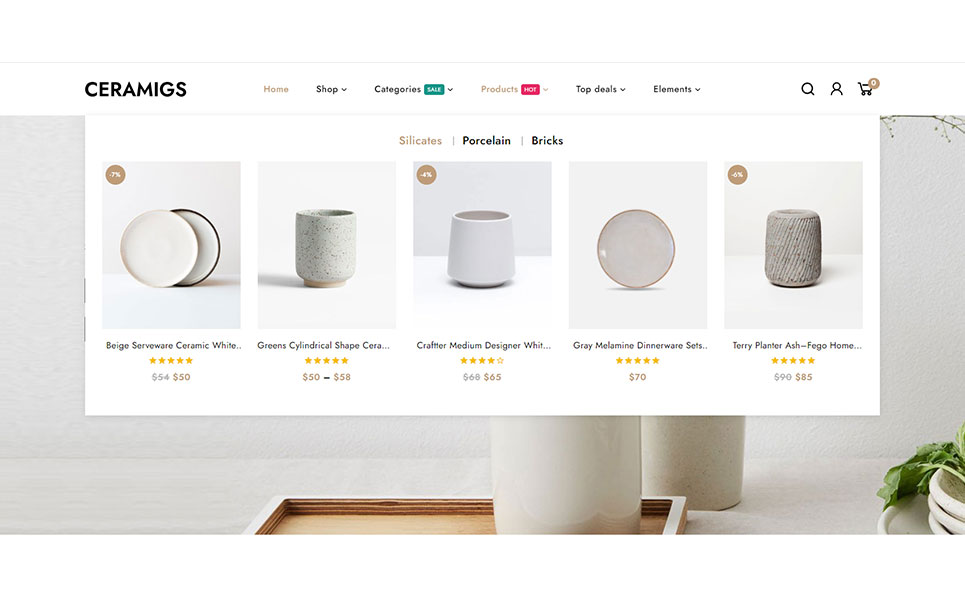
Task: Go to the Home menu item
Action: click(x=276, y=89)
